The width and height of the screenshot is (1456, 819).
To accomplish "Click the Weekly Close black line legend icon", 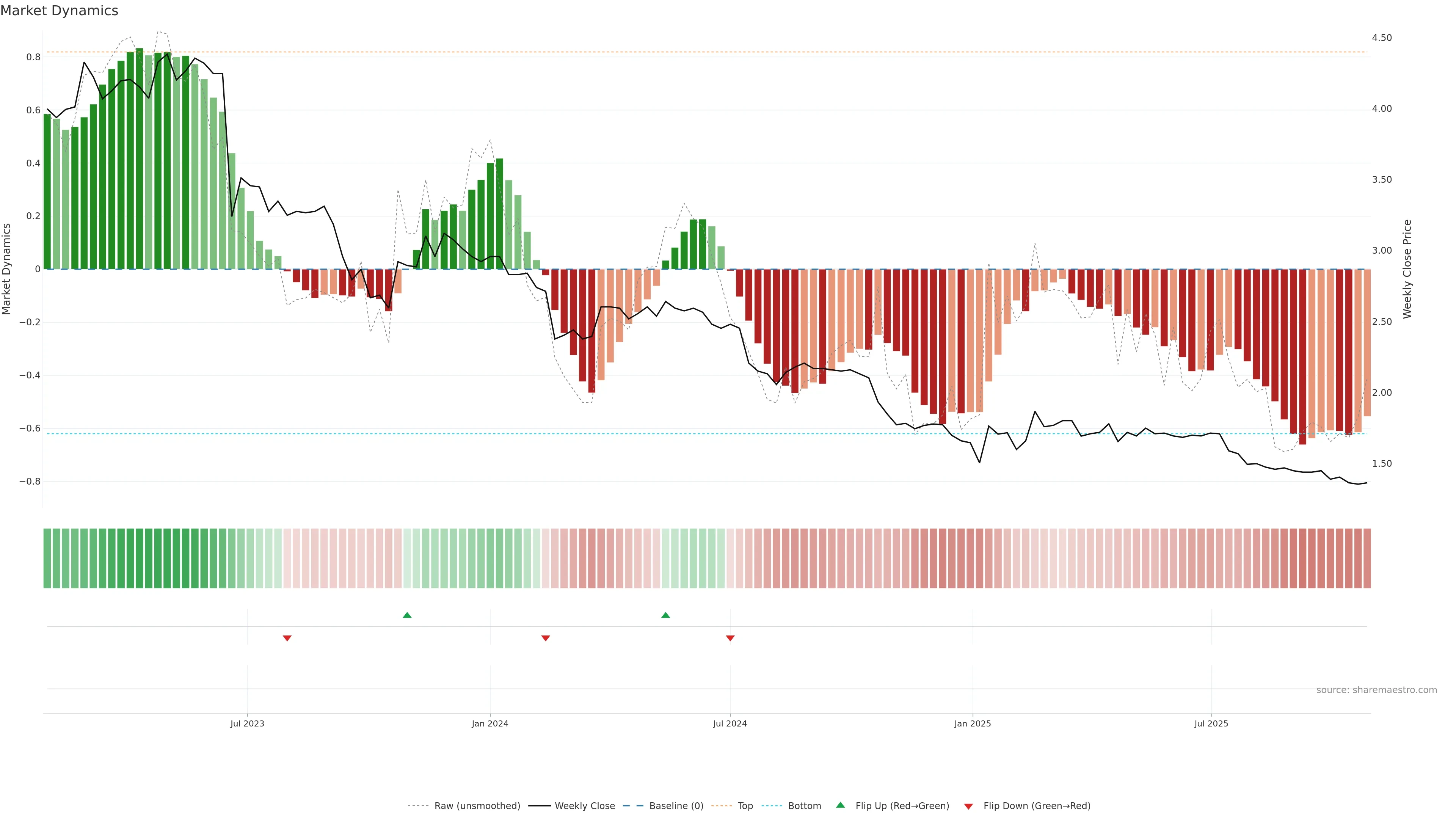I will pos(539,806).
